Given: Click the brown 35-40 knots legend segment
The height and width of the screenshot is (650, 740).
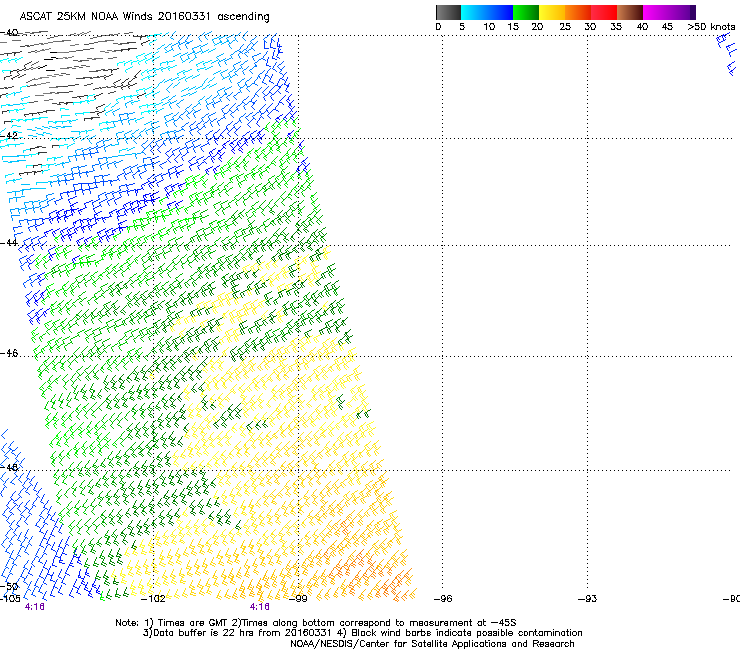Looking at the screenshot, I should (630, 12).
